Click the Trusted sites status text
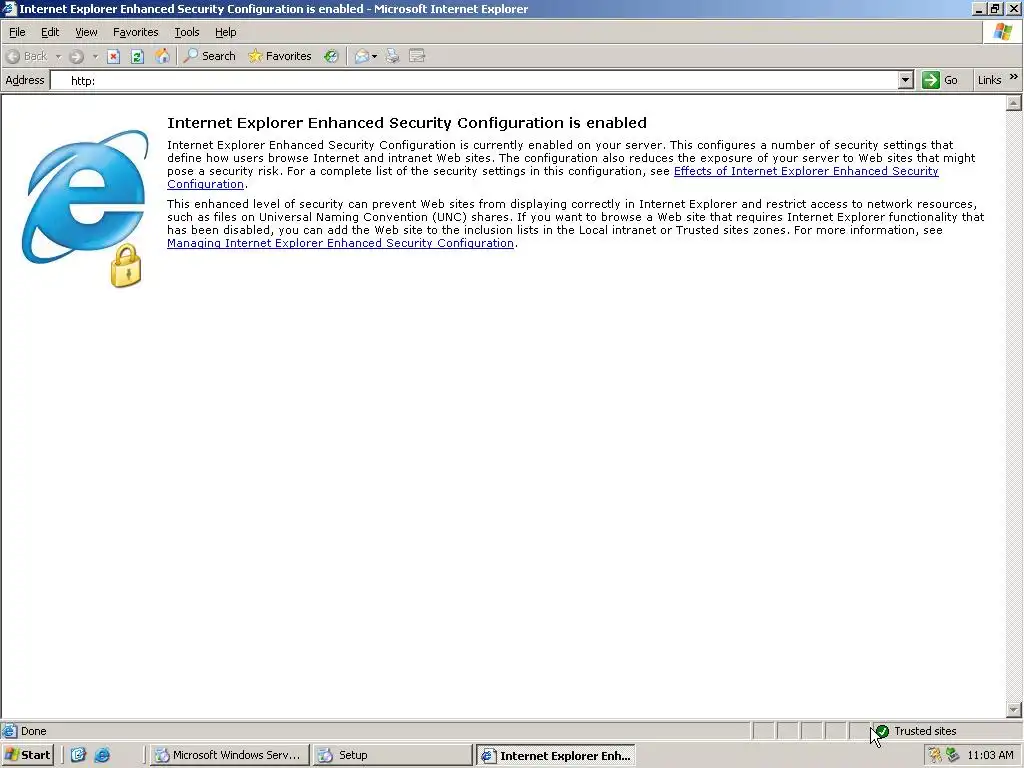The width and height of the screenshot is (1024, 768). [925, 731]
